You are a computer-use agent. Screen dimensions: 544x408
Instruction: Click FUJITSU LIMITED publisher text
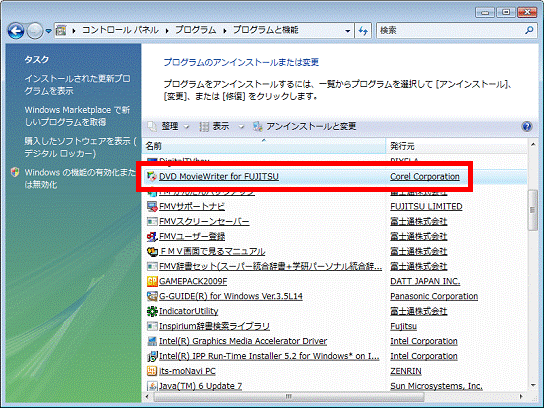tap(426, 207)
